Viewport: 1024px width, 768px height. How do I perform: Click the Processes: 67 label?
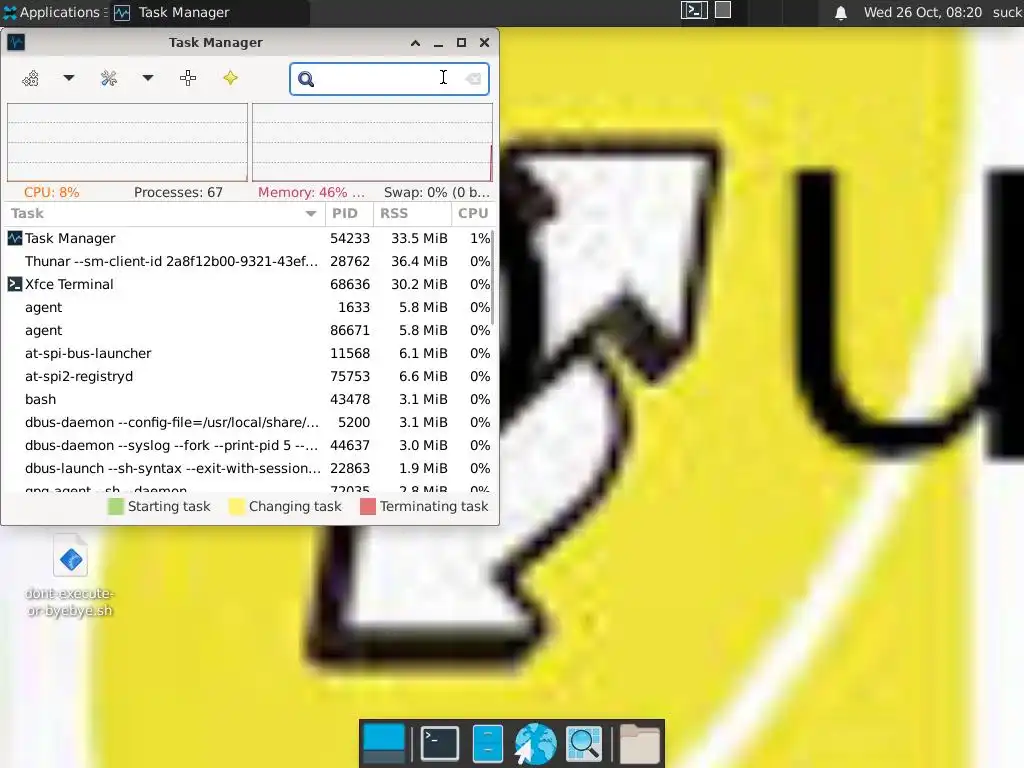point(178,193)
